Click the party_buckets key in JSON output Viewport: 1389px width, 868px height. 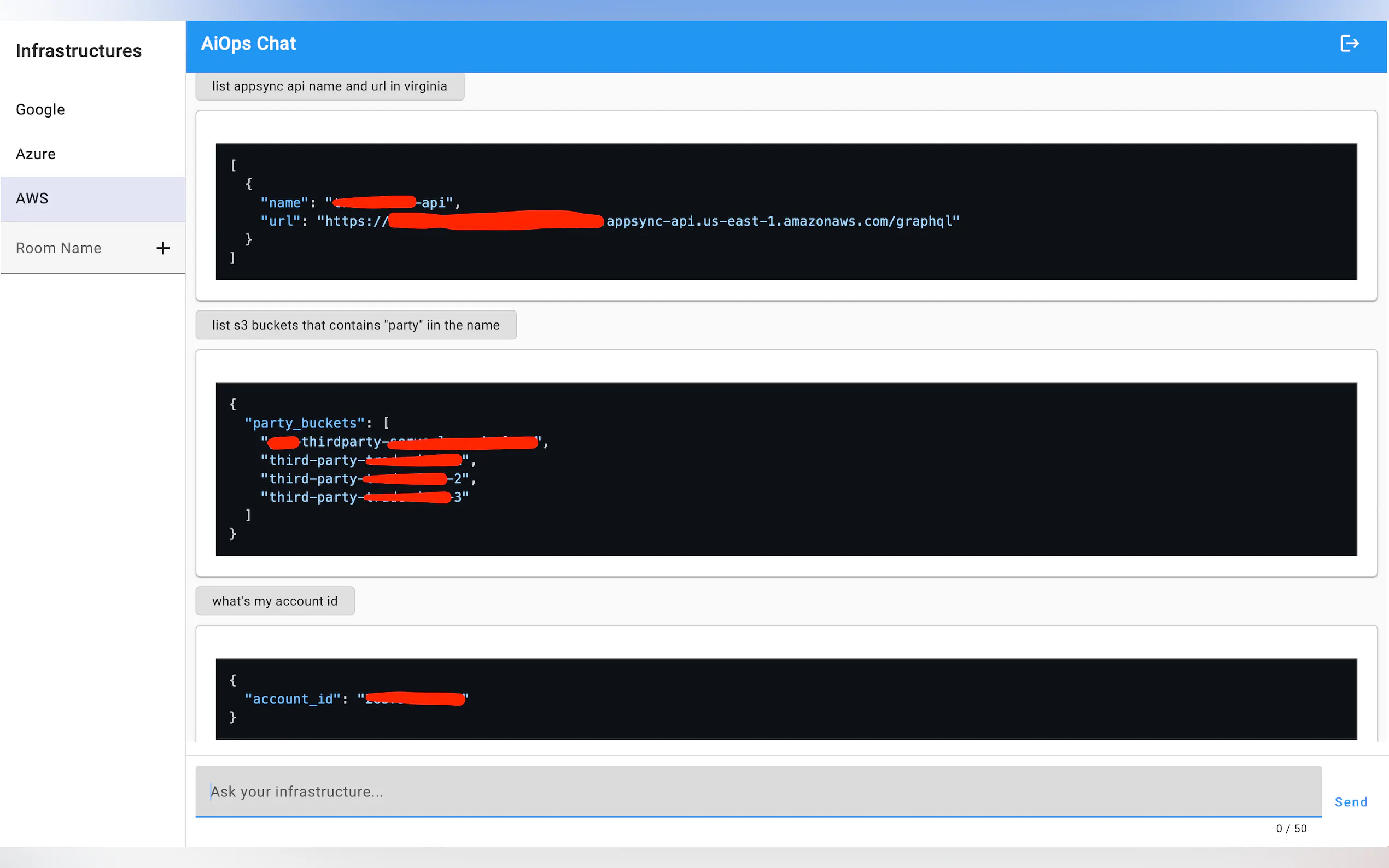tap(305, 423)
